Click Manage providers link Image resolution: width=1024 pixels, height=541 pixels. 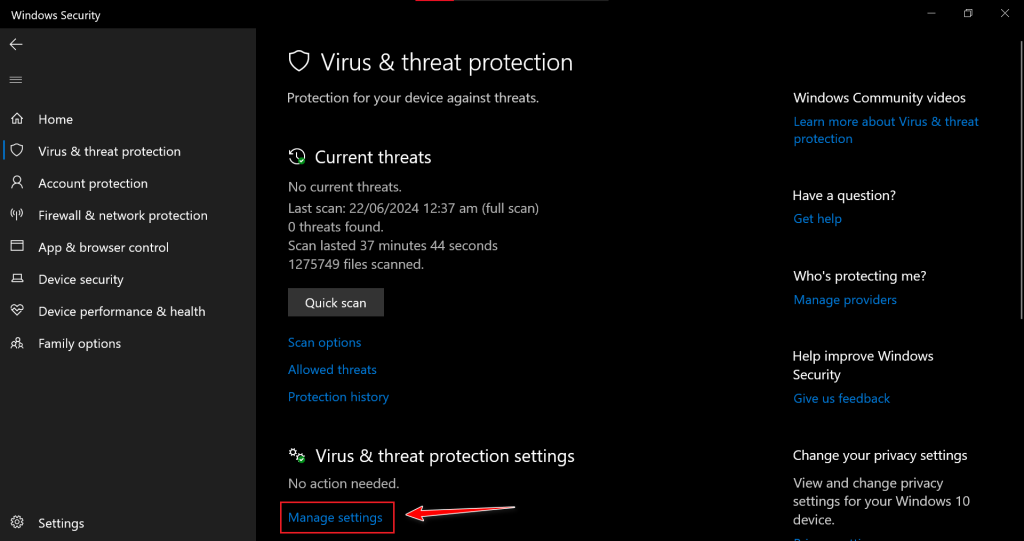click(845, 300)
